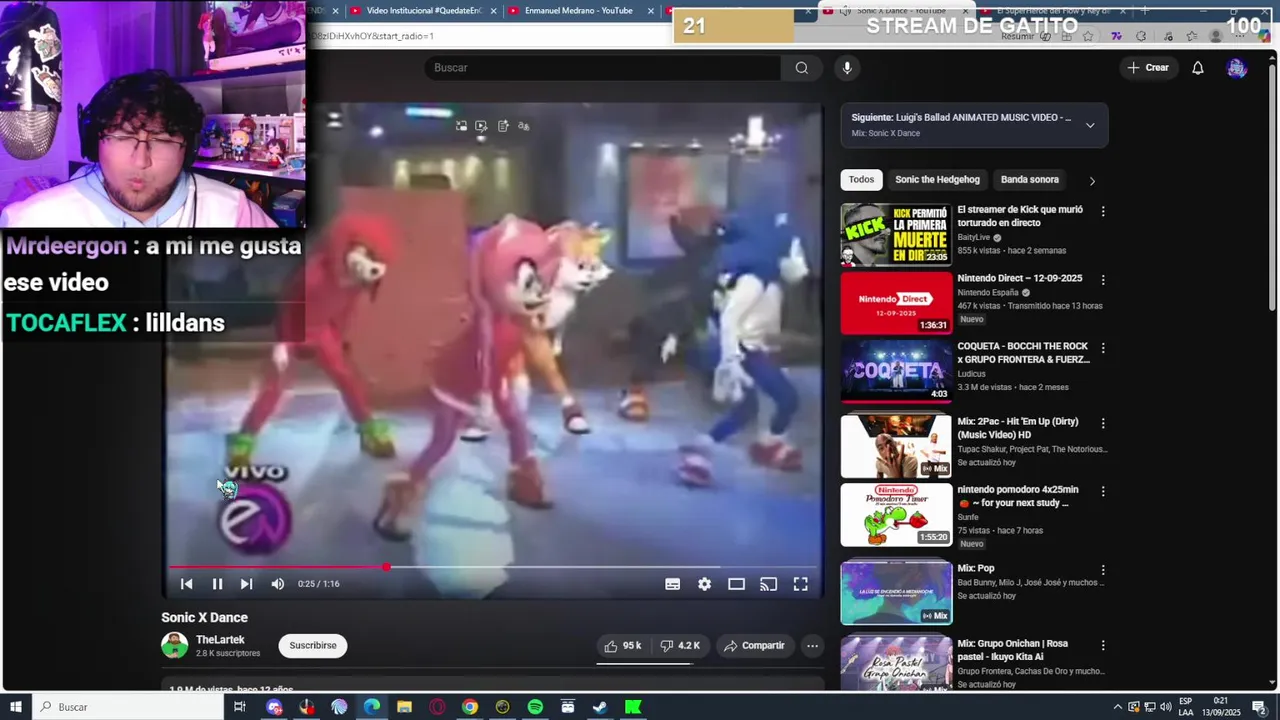
Task: Open the Windows Start menu
Action: click(x=16, y=707)
